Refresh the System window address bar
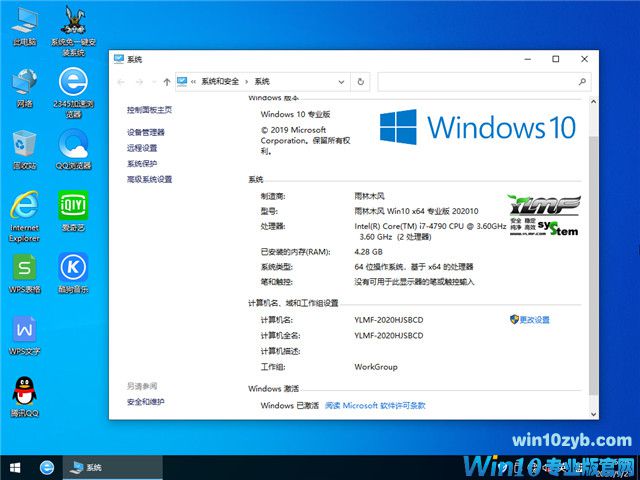 point(360,82)
